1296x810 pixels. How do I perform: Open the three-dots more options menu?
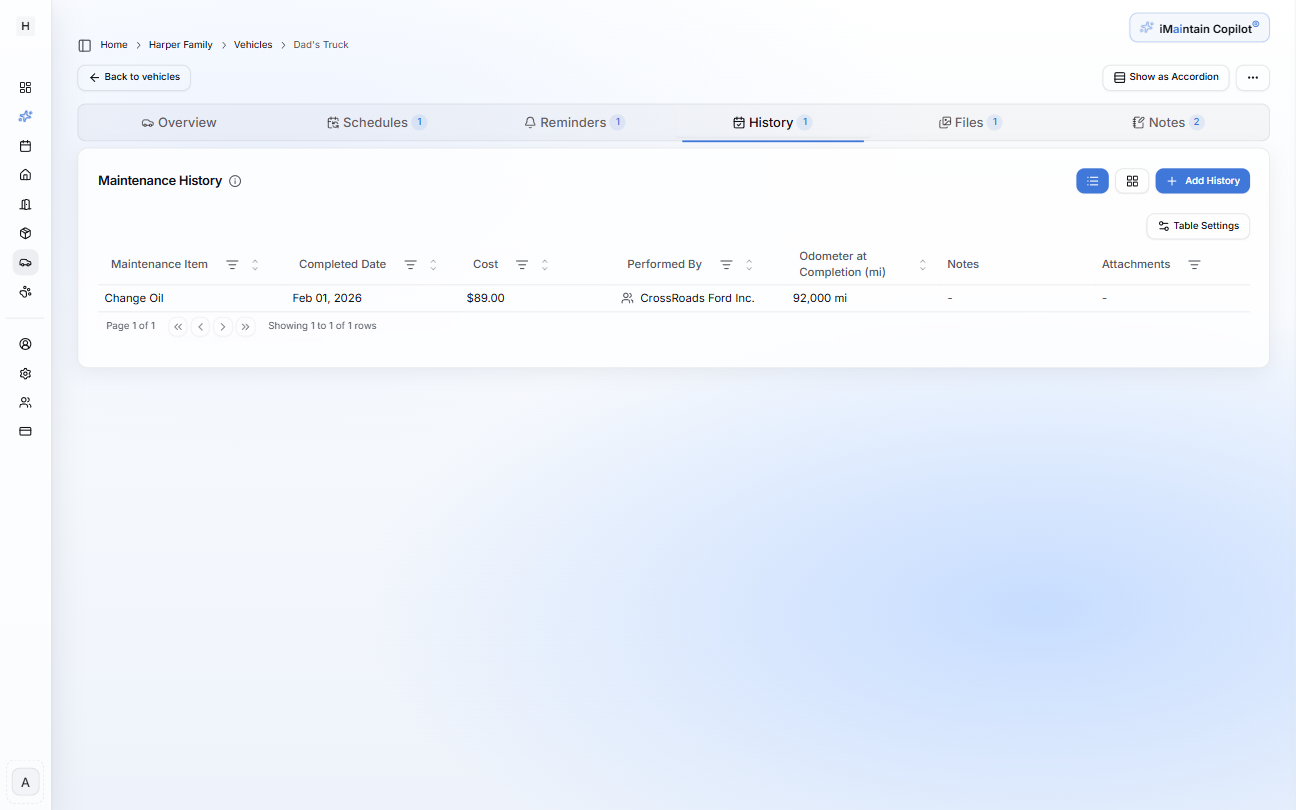[1252, 77]
